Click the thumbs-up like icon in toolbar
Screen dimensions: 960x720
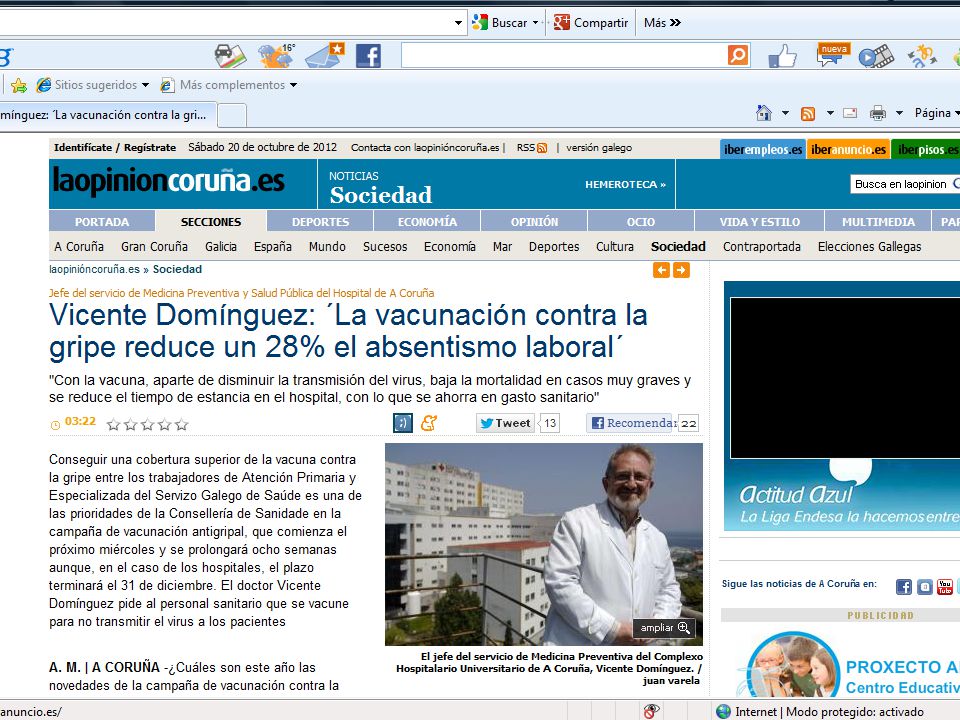tap(782, 56)
